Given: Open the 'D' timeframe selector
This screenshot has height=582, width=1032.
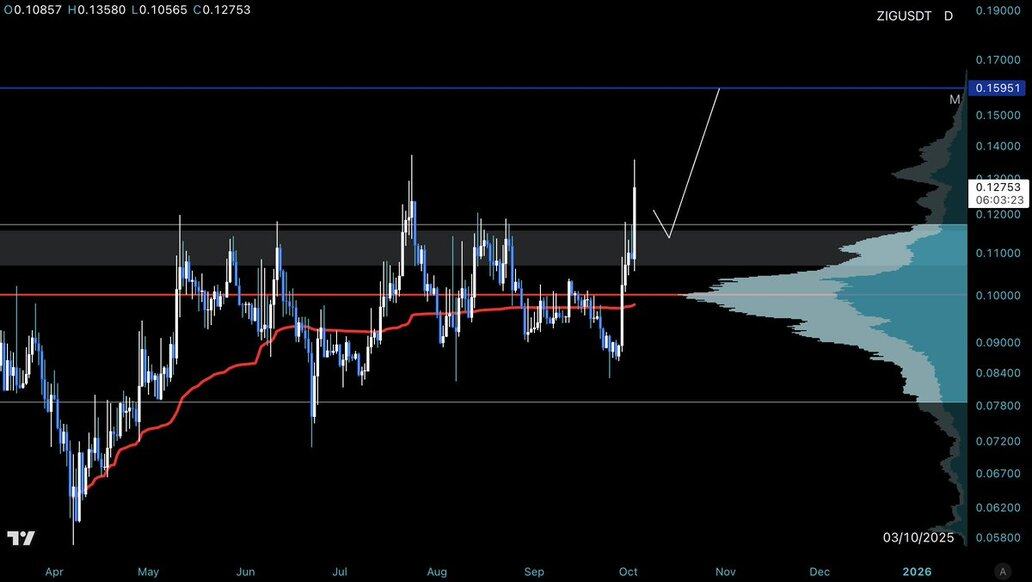Looking at the screenshot, I should point(948,16).
